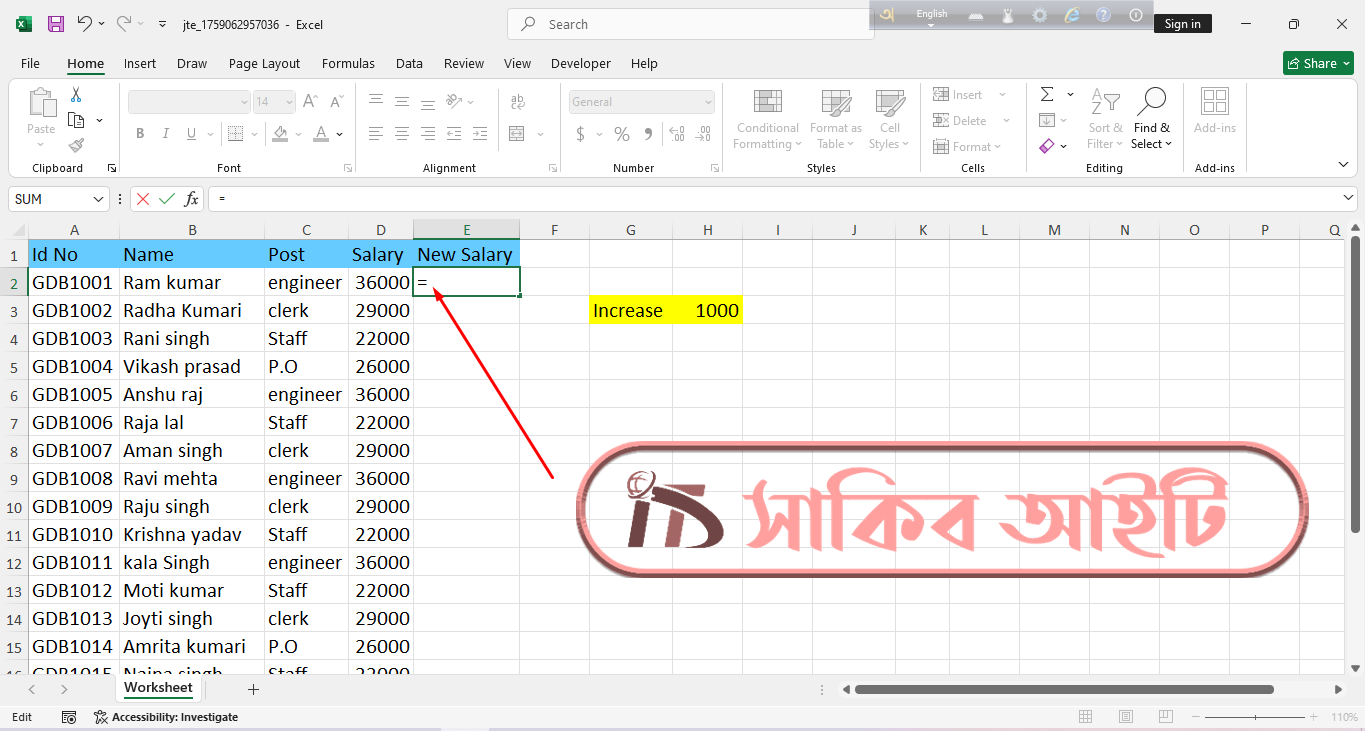Click the Increase Decimal icon
This screenshot has height=731, width=1365.
pos(677,132)
